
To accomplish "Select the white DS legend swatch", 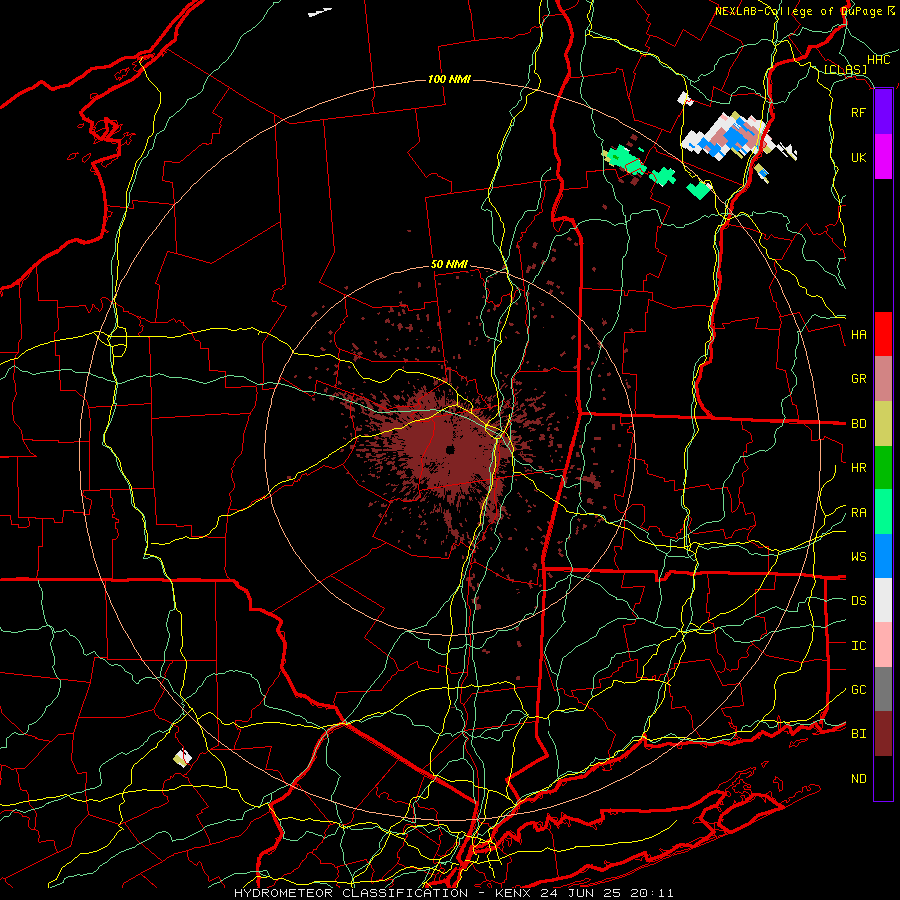I will click(x=883, y=600).
